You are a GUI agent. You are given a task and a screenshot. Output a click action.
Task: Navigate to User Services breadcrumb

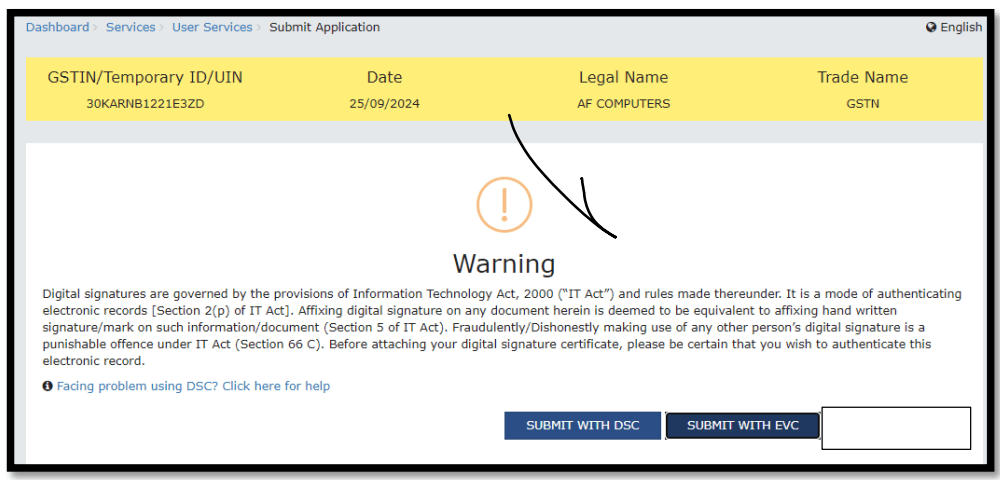[x=212, y=28]
